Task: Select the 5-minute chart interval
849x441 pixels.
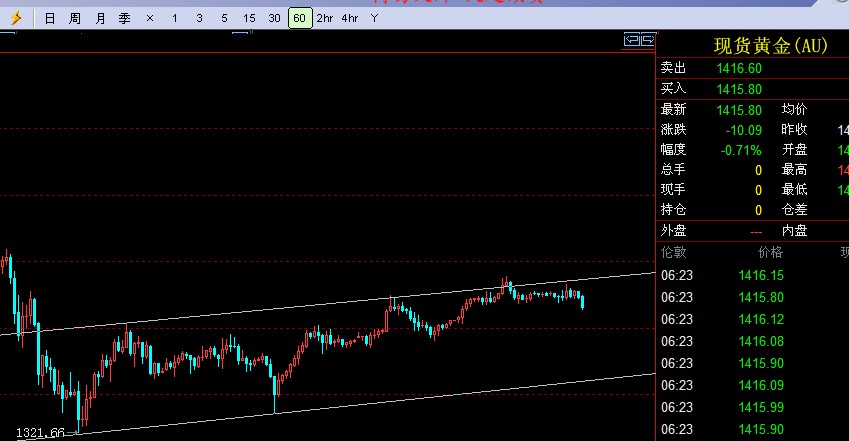Action: pos(224,18)
